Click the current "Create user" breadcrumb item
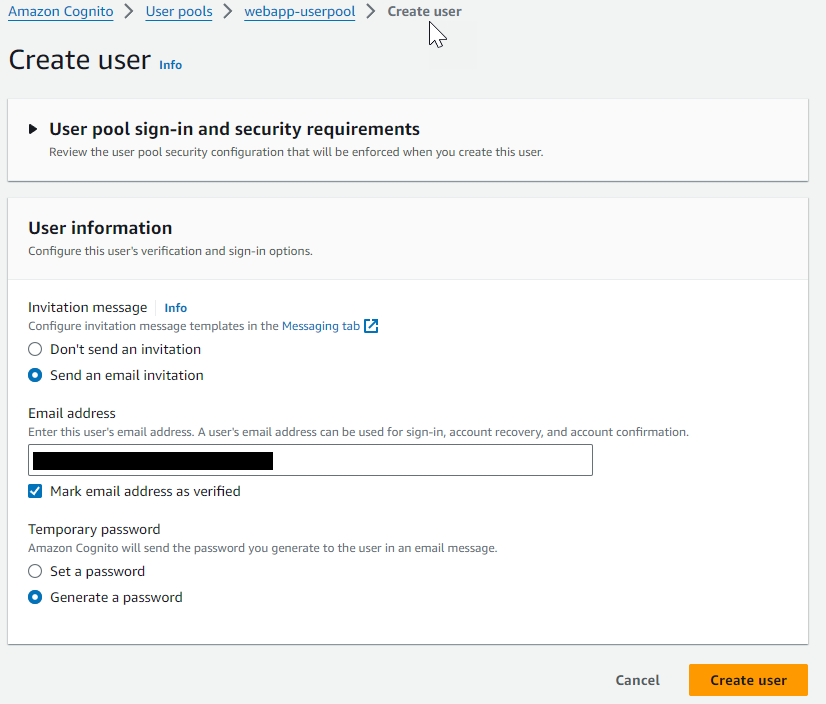The height and width of the screenshot is (704, 826). (424, 12)
